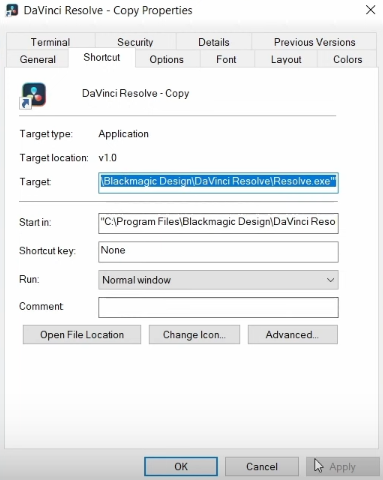Expand the Run dropdown arrow
Viewport: 383px width, 480px height.
coord(330,280)
